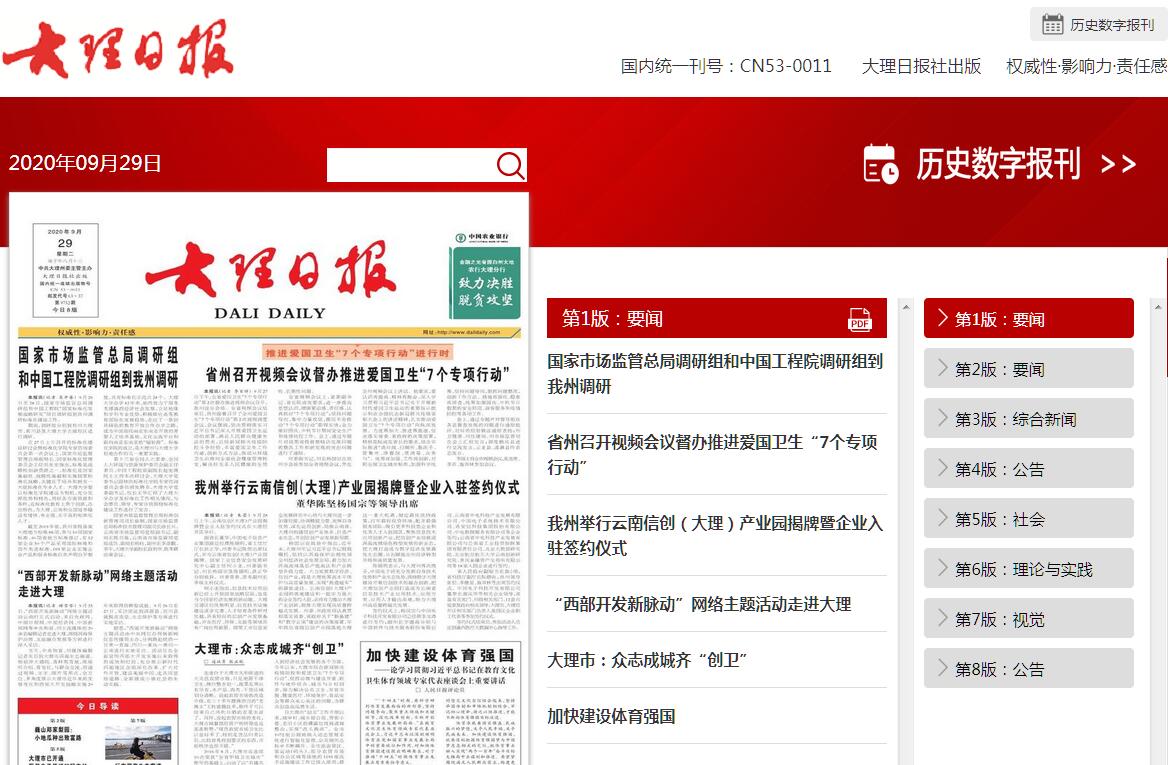This screenshot has width=1168, height=765.
Task: Click the magnifier search icon
Action: tap(510, 165)
